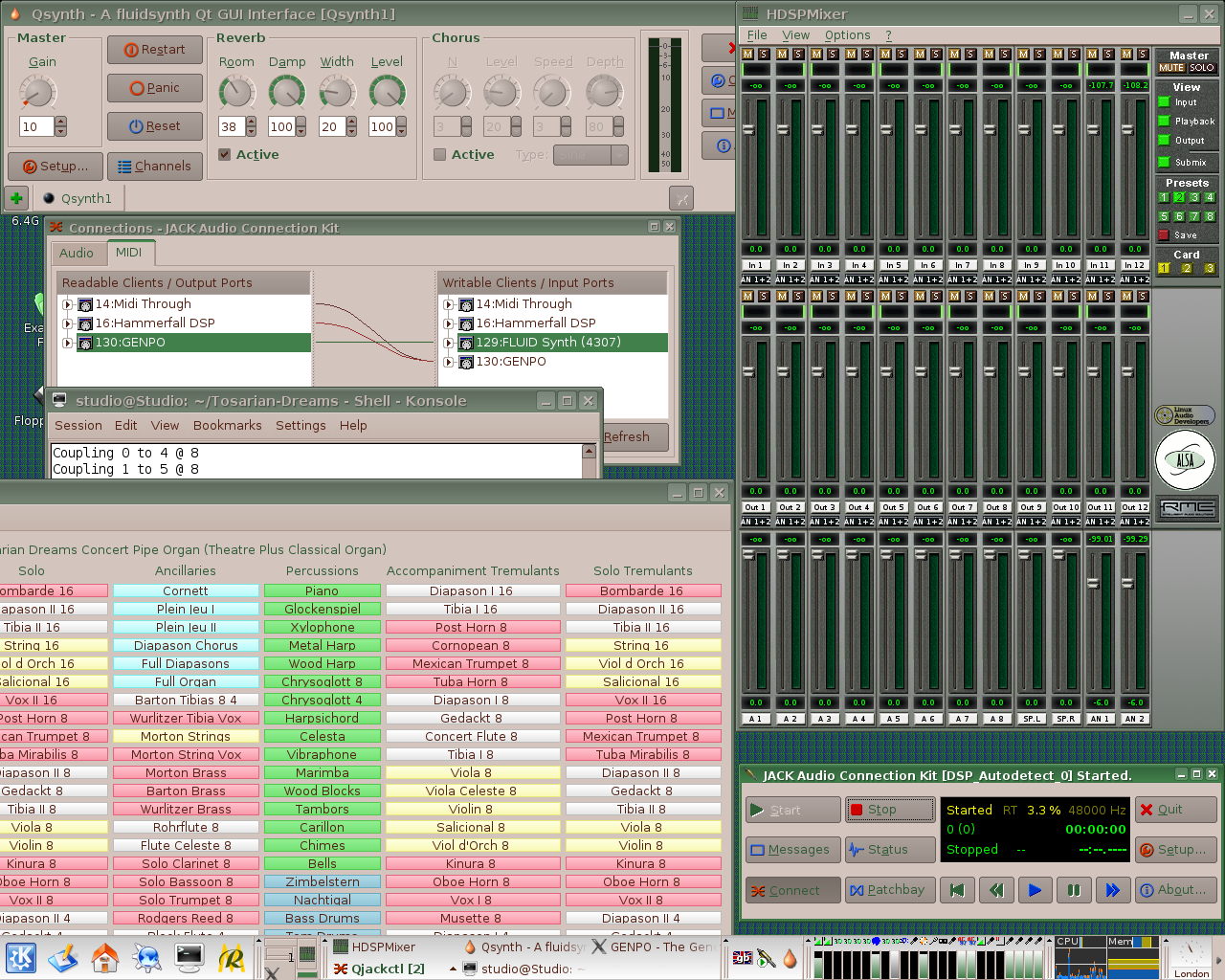Click the Master Gain knob
The image size is (1225, 980).
(x=38, y=93)
